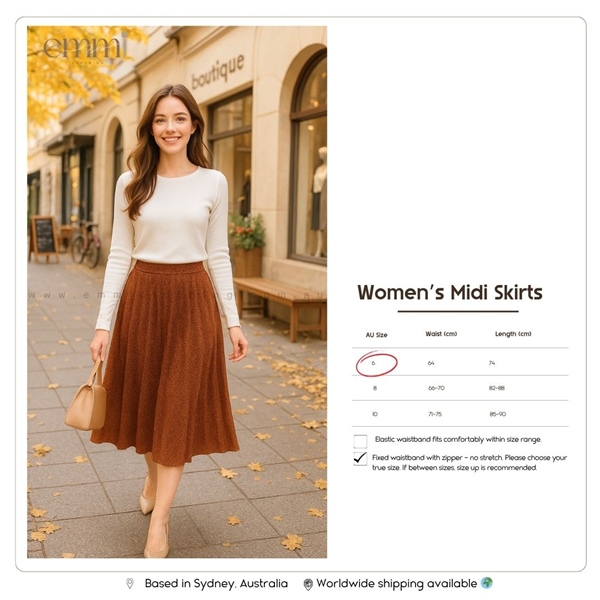Viewport: 600px width, 600px height.
Task: Tick the Elastic waistband checkbox
Action: click(x=360, y=441)
